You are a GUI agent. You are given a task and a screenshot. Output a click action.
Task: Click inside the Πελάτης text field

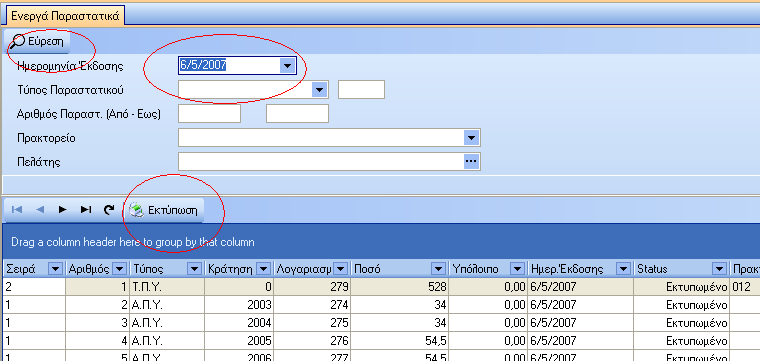point(321,161)
